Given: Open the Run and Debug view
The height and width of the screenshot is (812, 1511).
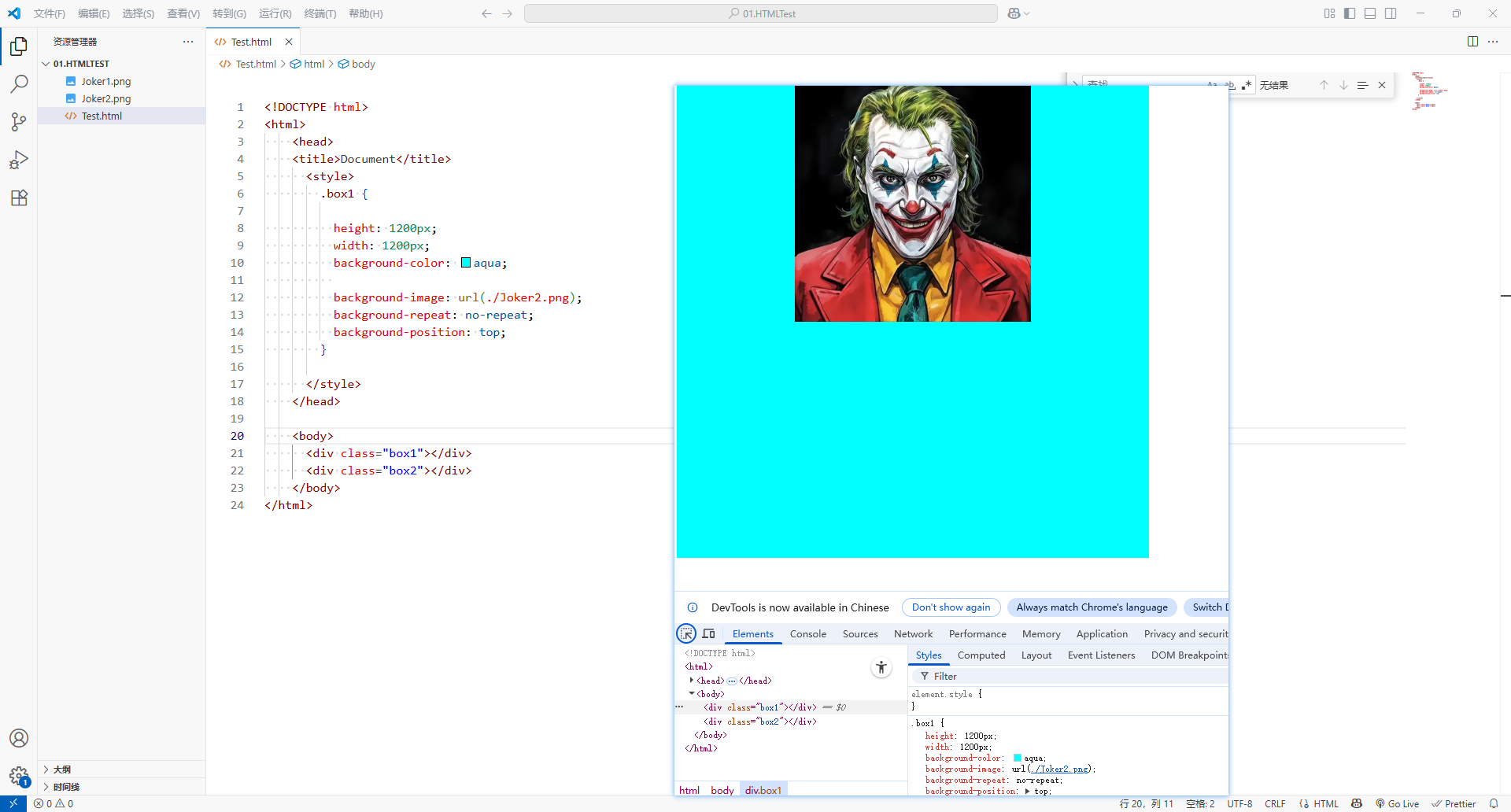Looking at the screenshot, I should pos(19,160).
